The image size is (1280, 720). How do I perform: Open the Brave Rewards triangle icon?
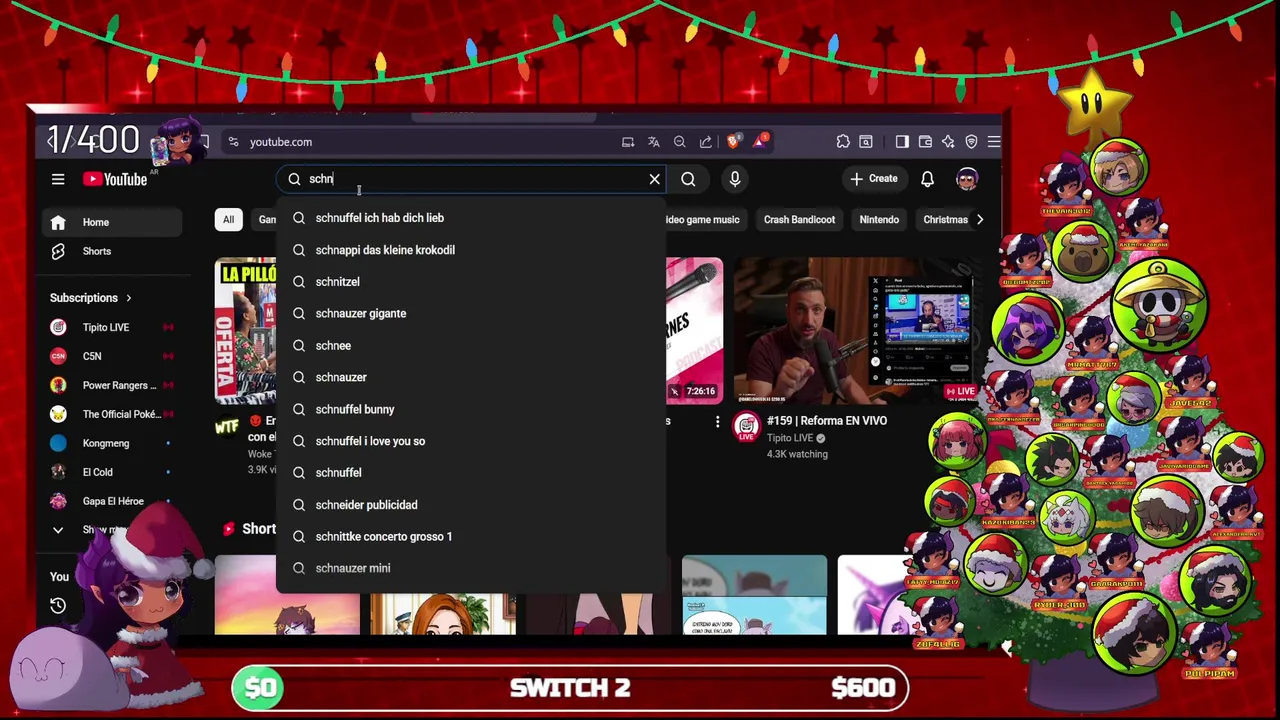pos(760,141)
